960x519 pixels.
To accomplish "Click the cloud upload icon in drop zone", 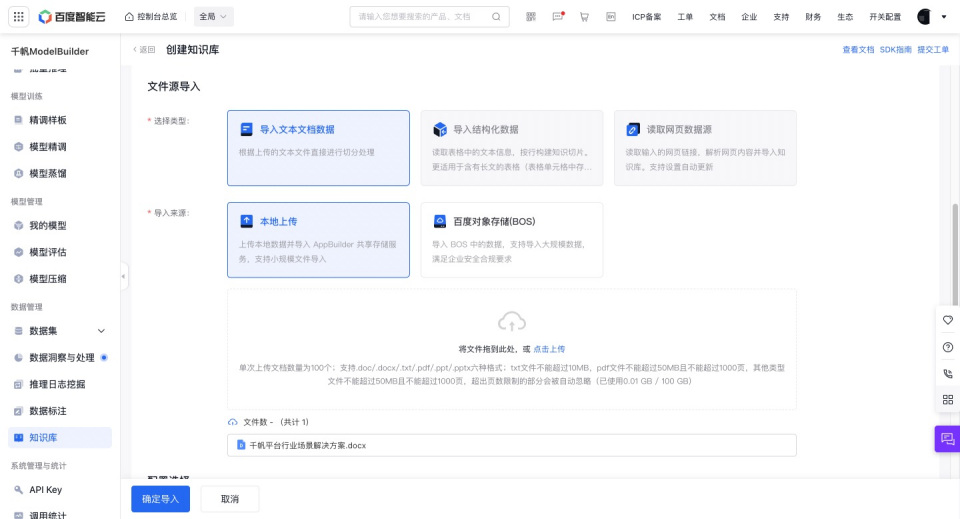I will click(x=511, y=321).
